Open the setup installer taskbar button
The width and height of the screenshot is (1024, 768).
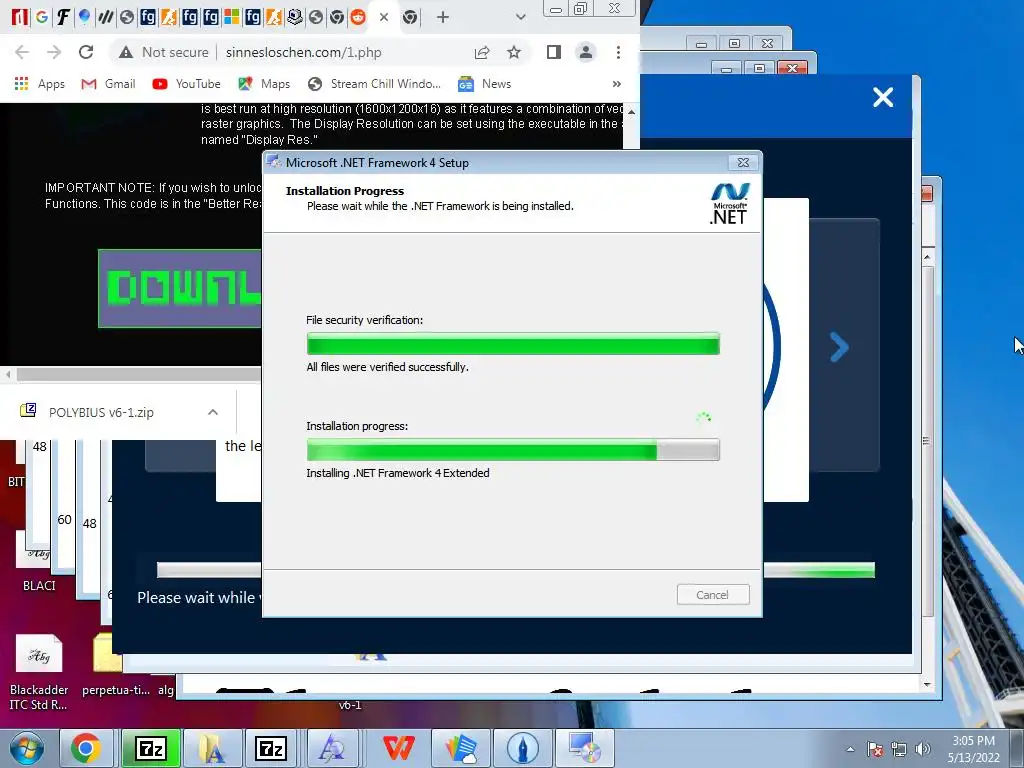click(x=584, y=748)
